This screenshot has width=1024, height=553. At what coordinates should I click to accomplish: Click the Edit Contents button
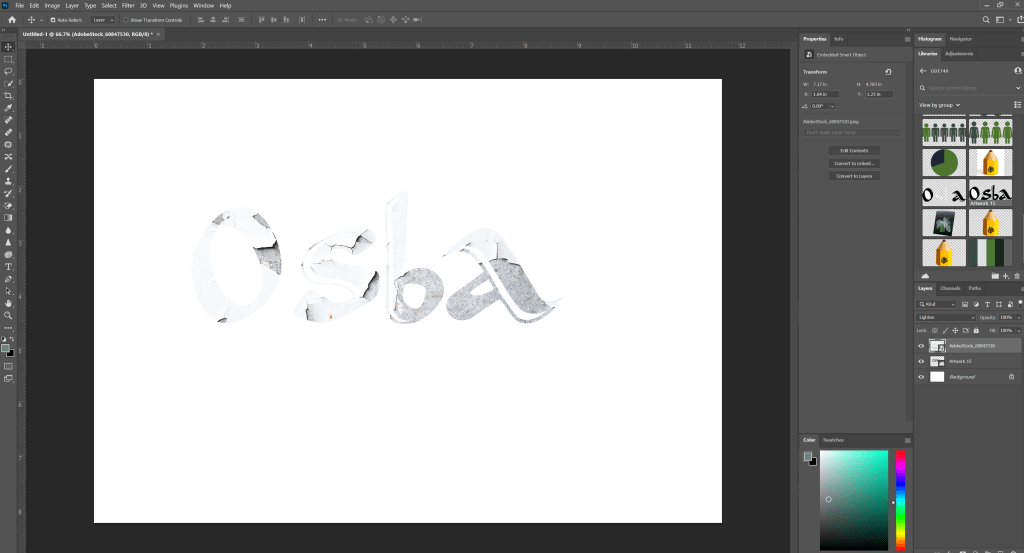pyautogui.click(x=853, y=150)
